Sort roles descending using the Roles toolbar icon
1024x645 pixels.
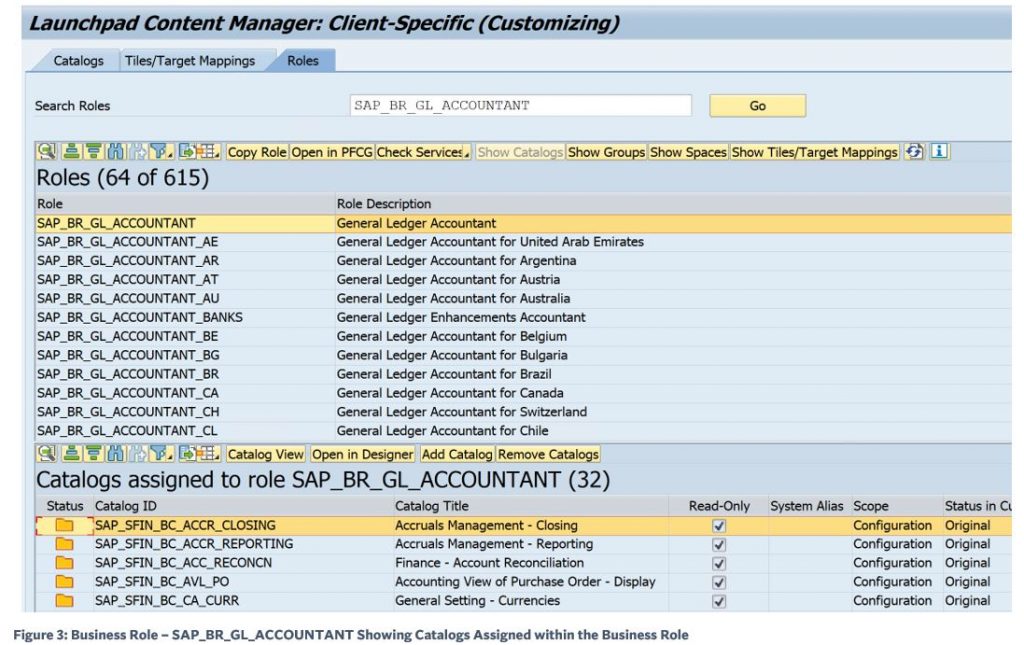point(93,151)
